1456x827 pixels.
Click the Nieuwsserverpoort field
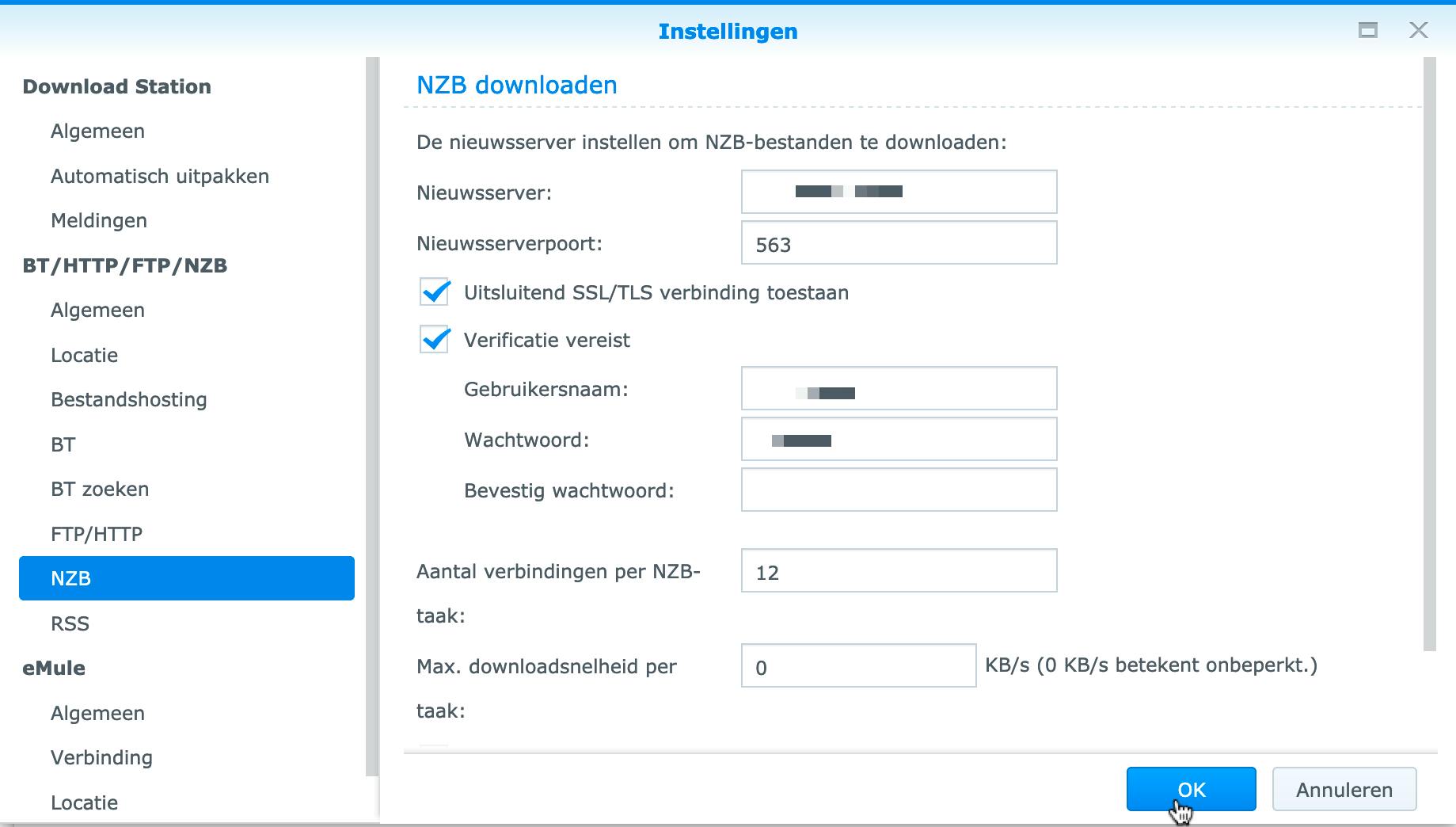(x=899, y=243)
